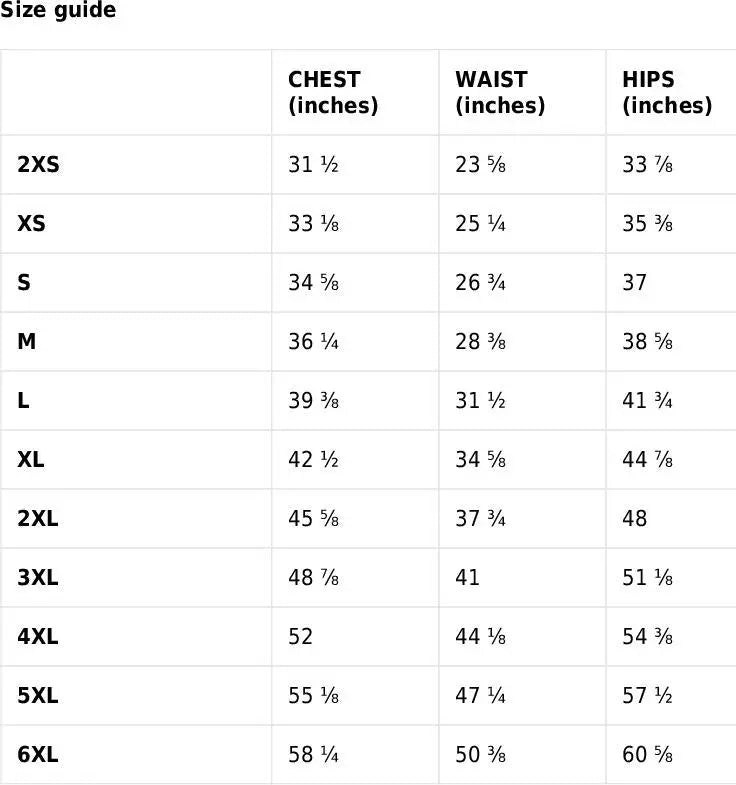
Task: Select the WAIST (inches) column header
Action: [x=500, y=92]
